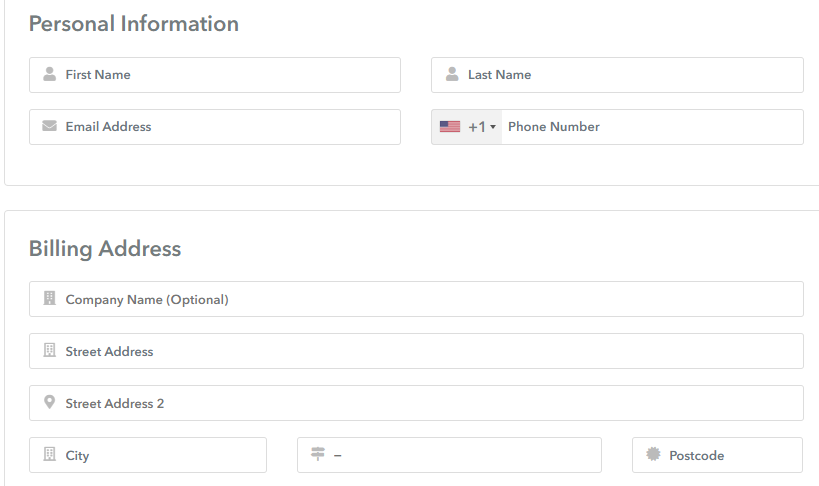Click the envelope icon in the Email Address field

coord(50,126)
